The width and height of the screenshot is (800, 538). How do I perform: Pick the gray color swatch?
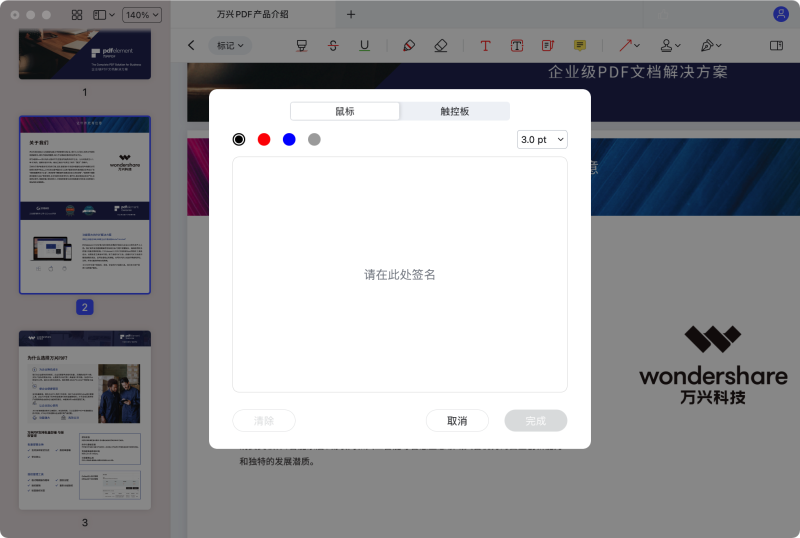click(x=314, y=140)
